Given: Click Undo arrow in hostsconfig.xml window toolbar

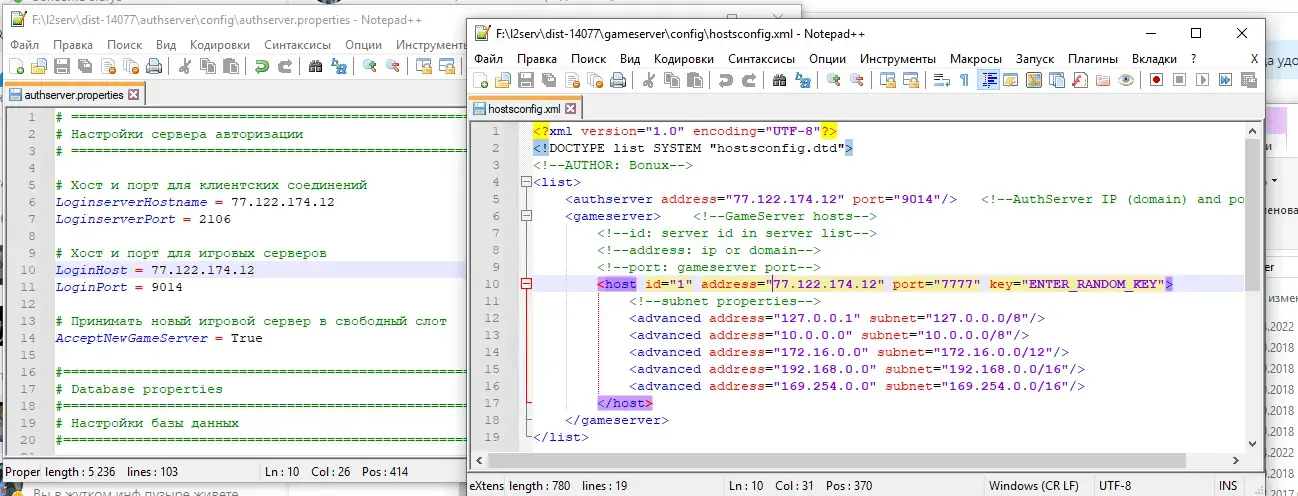Looking at the screenshot, I should click(726, 80).
